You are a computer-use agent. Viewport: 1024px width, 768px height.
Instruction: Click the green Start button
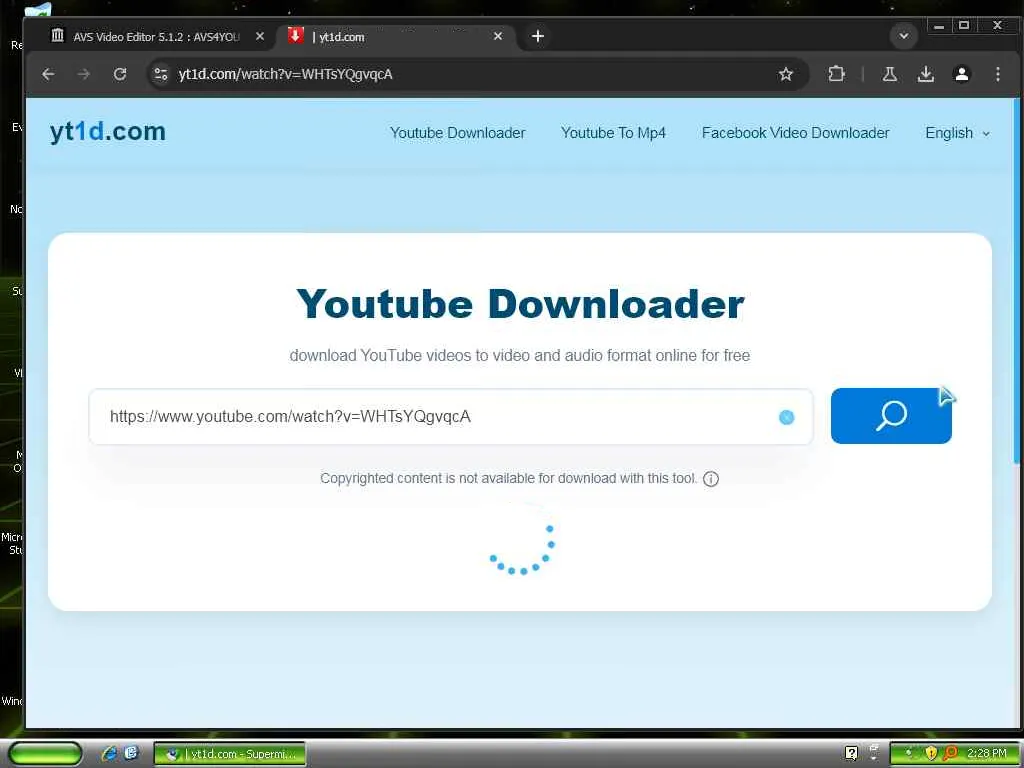click(x=45, y=754)
